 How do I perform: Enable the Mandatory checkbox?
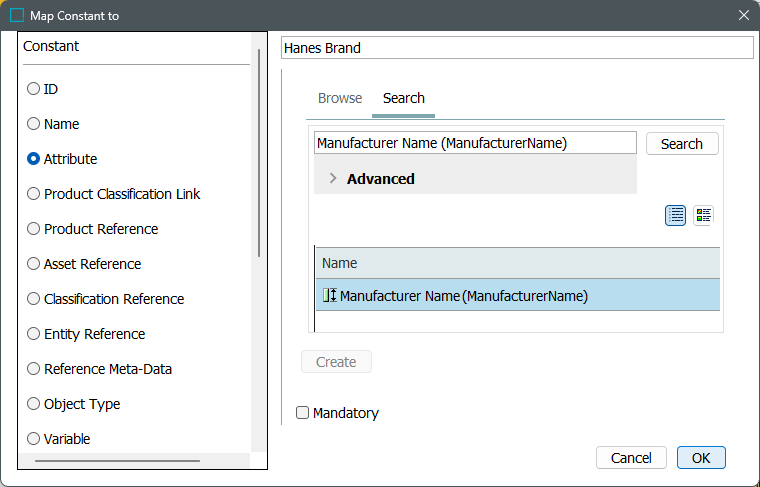coord(302,412)
